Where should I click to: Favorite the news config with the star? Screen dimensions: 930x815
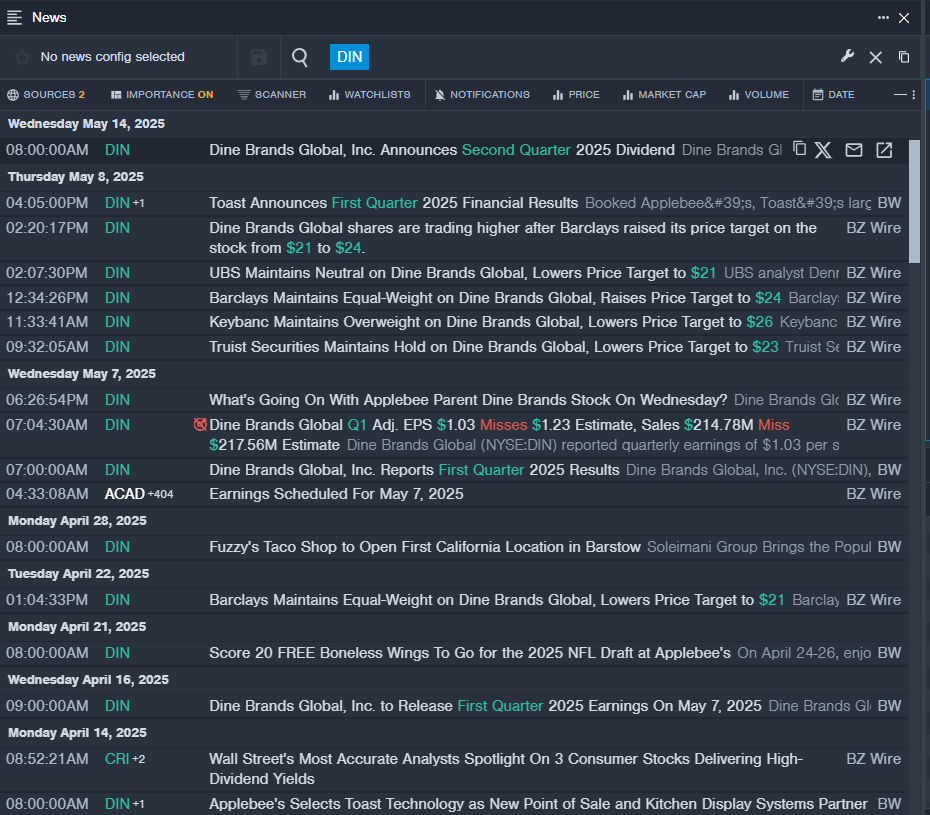point(23,57)
